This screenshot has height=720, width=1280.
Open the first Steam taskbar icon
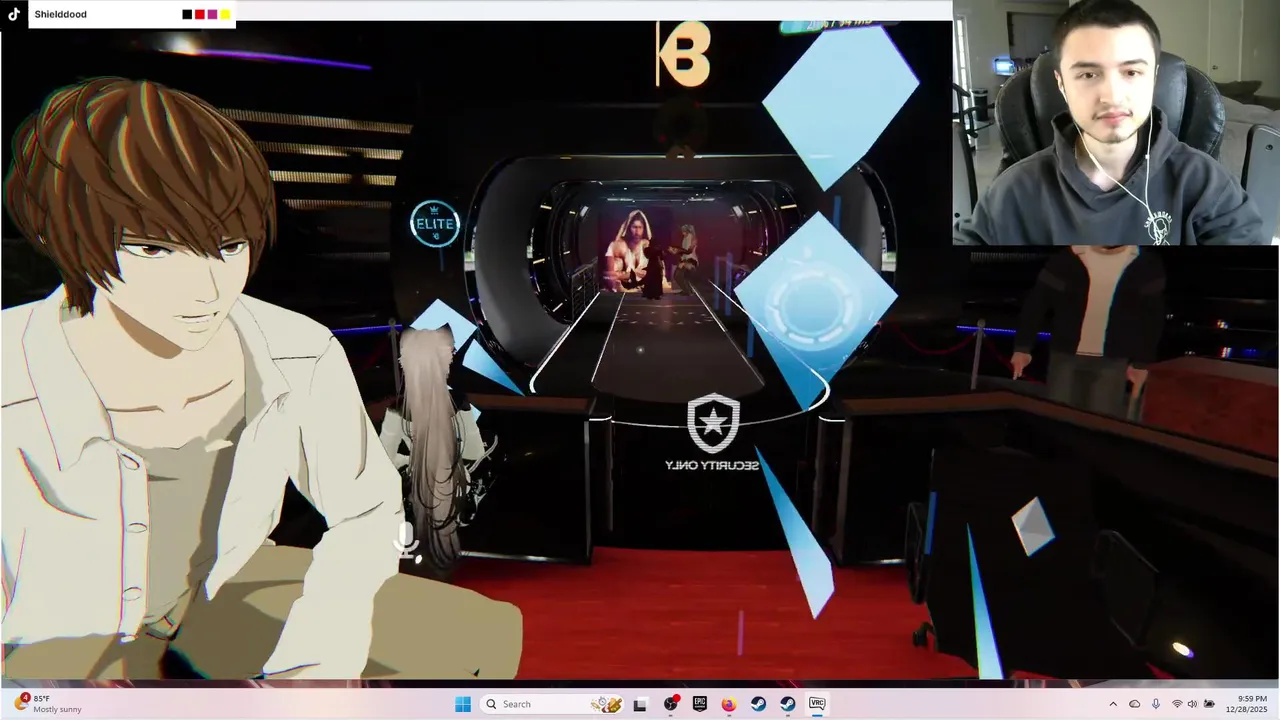point(758,704)
